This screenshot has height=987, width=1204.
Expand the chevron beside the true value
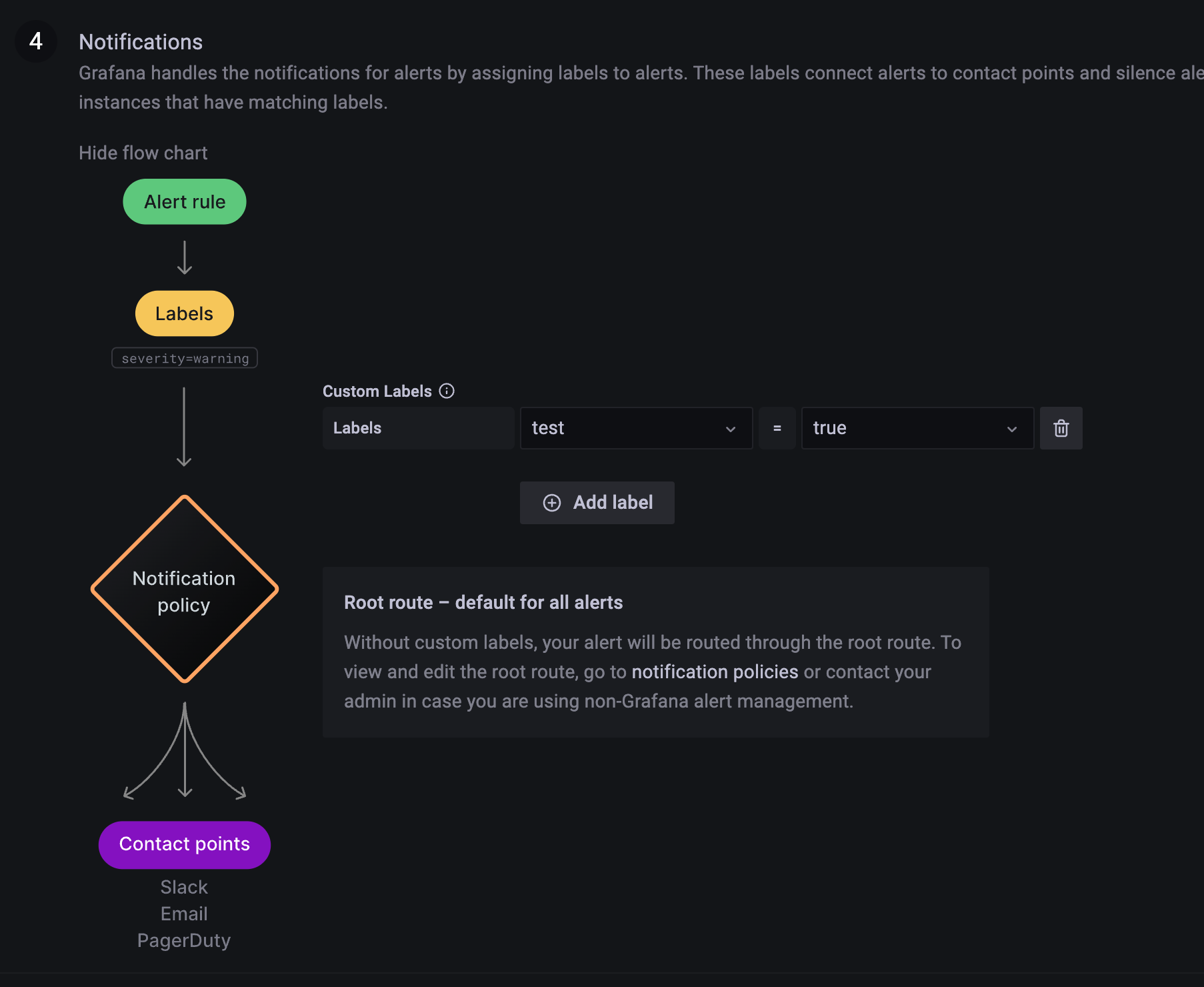click(1012, 429)
